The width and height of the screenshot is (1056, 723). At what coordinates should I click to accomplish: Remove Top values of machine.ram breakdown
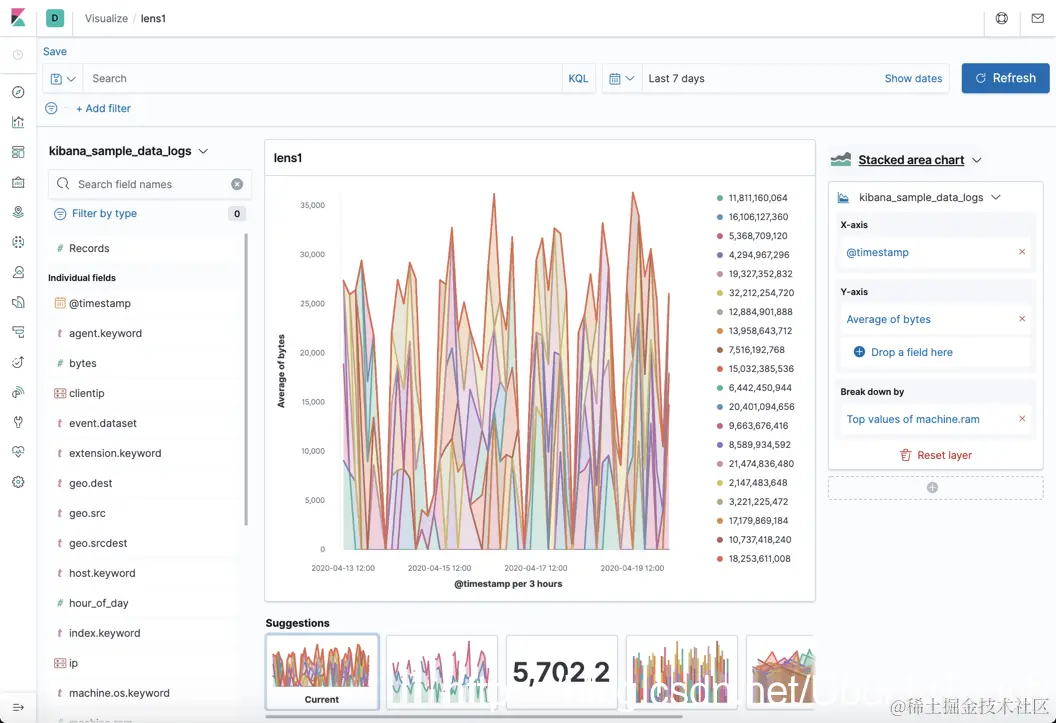(x=1022, y=419)
